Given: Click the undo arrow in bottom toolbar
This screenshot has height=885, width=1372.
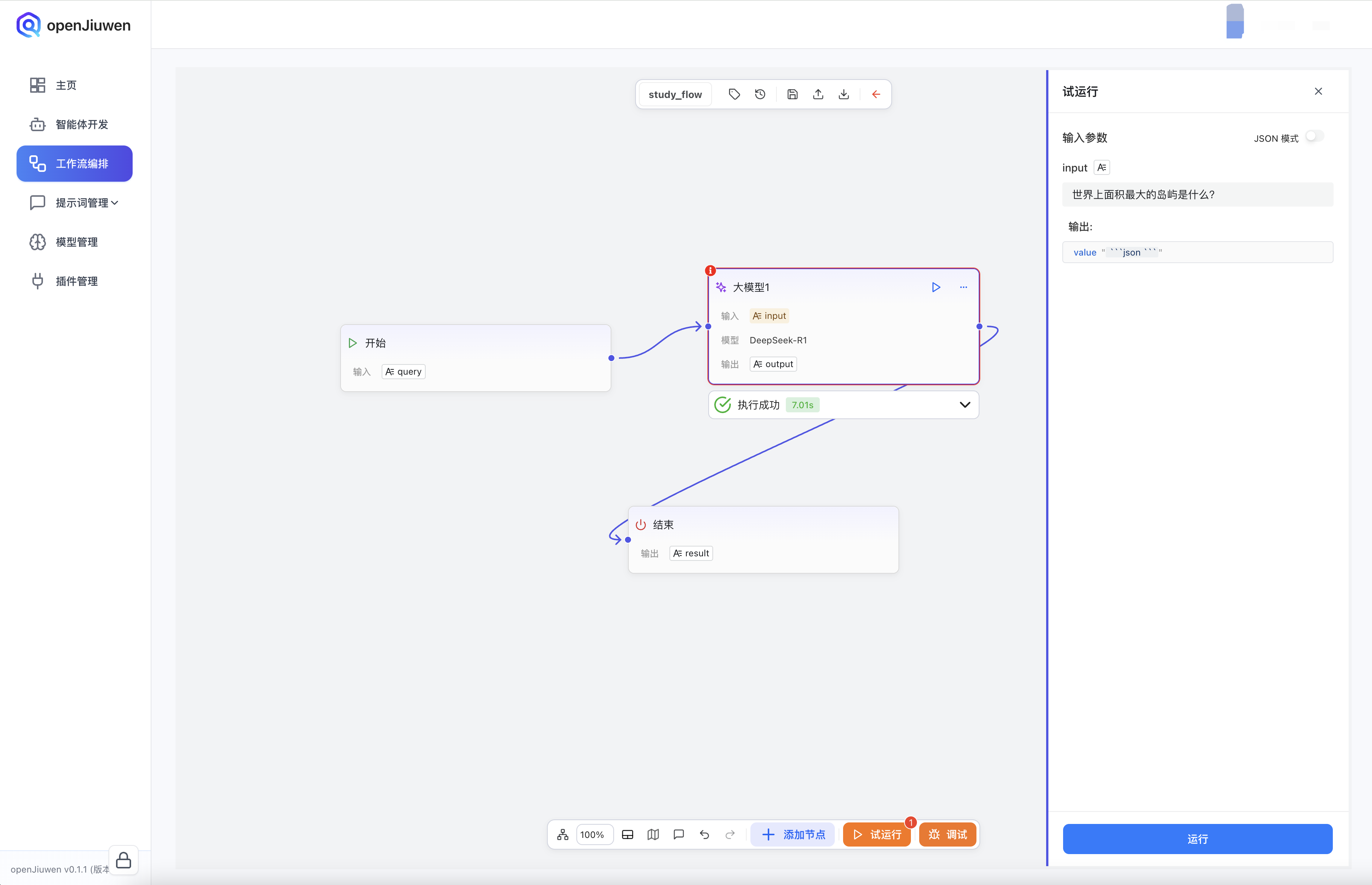Looking at the screenshot, I should click(704, 834).
